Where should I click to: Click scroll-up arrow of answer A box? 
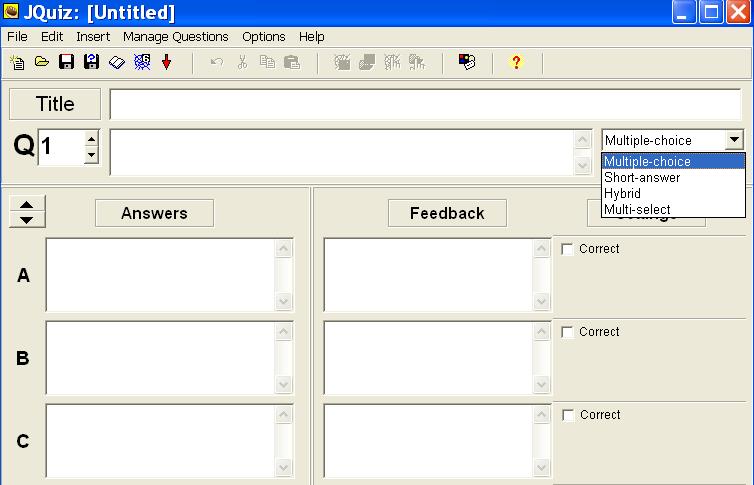coord(284,249)
